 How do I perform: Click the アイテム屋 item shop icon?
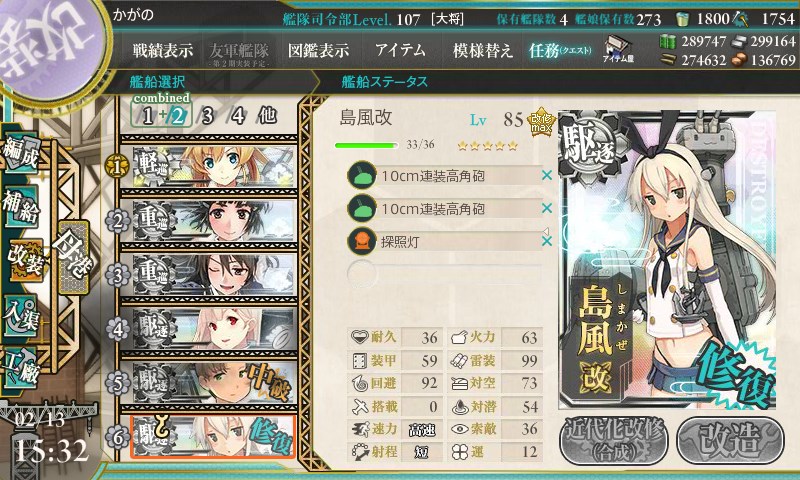[618, 49]
